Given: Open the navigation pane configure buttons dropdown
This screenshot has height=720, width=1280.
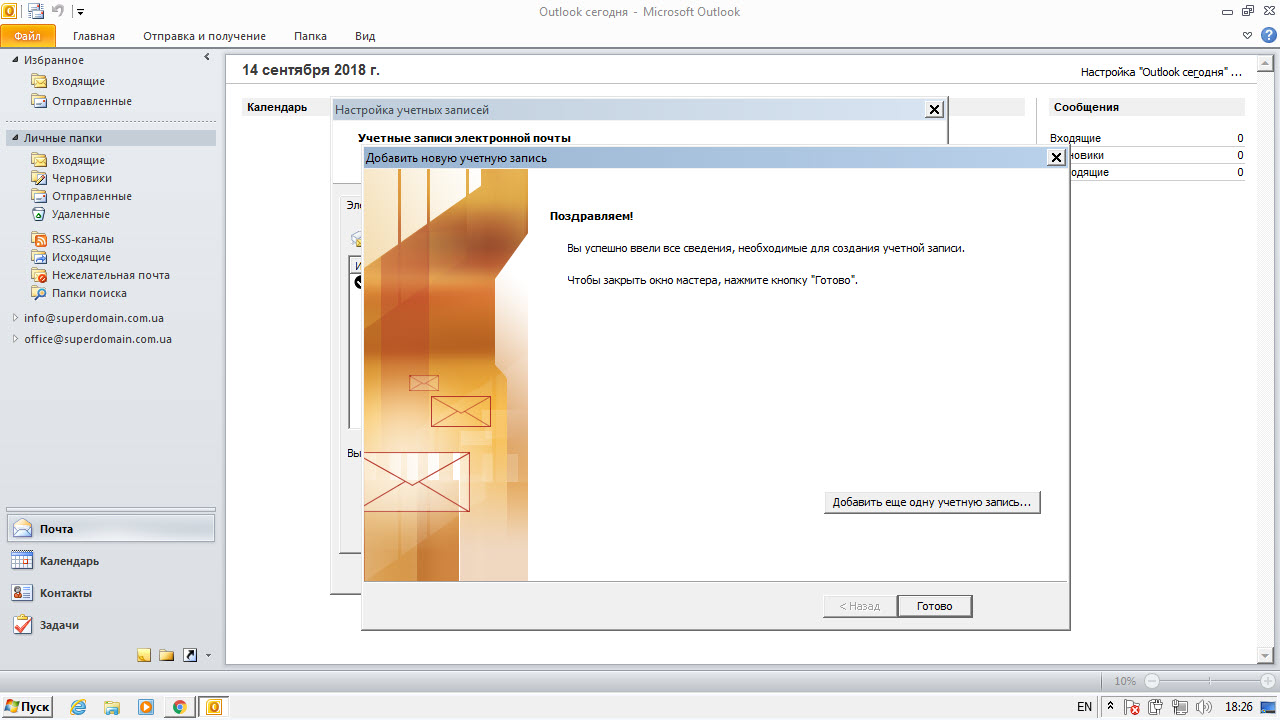Looking at the screenshot, I should pyautogui.click(x=208, y=656).
